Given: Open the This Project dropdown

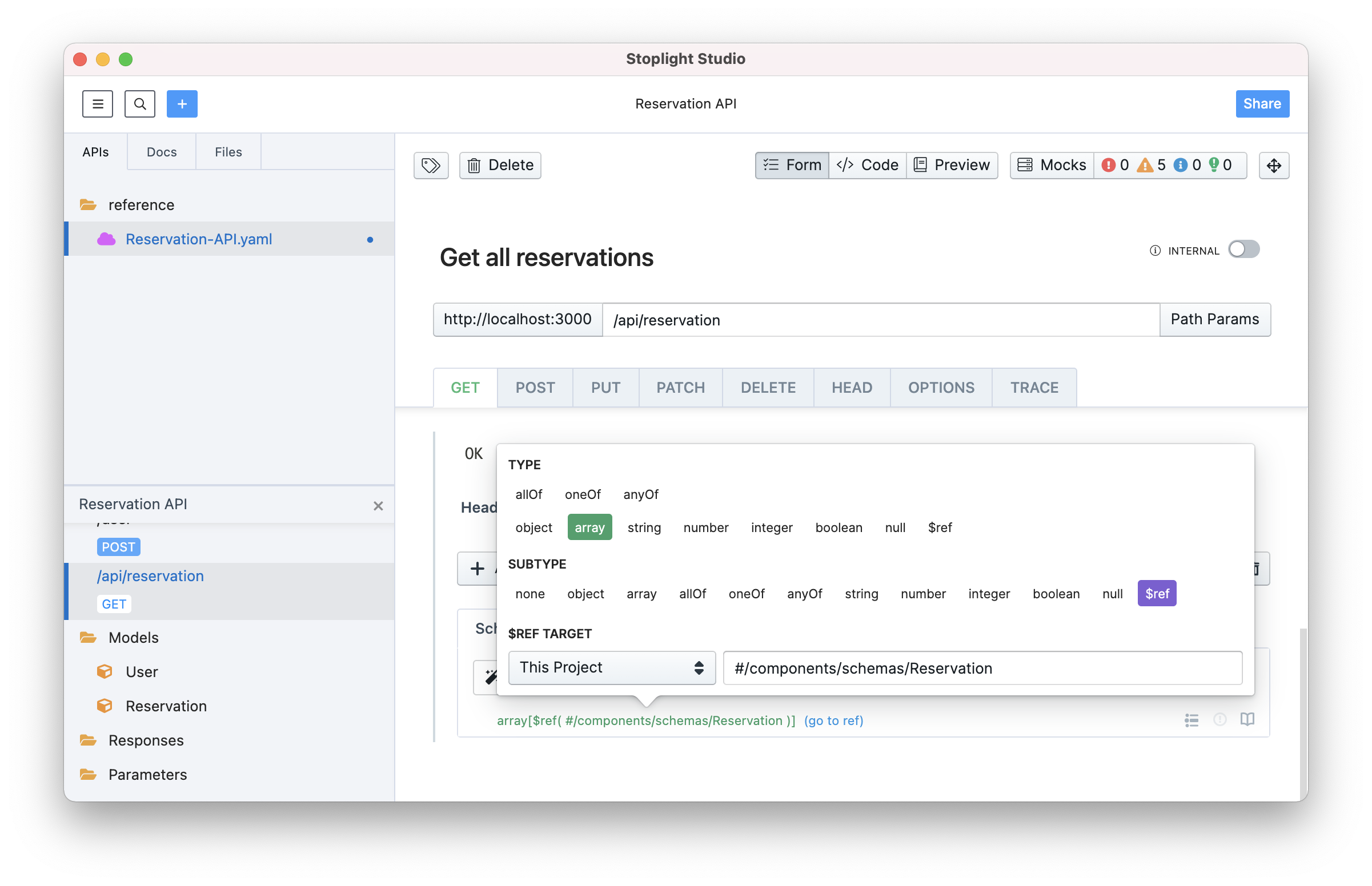Looking at the screenshot, I should coord(611,667).
